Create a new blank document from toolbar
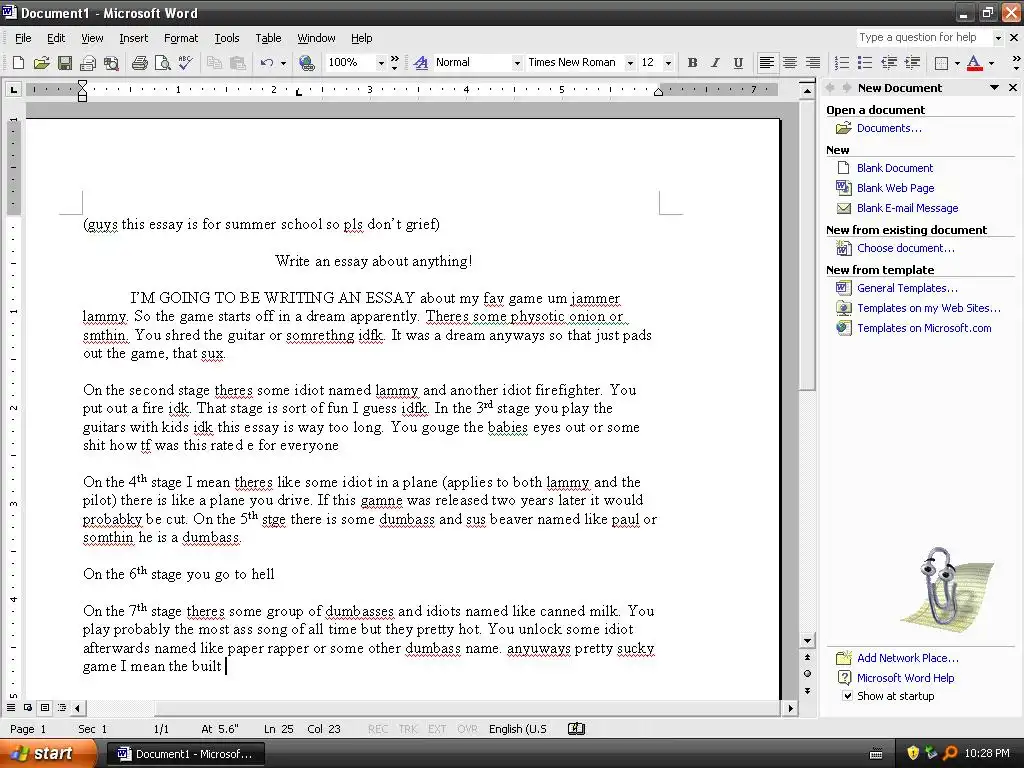The image size is (1024, 768). click(18, 63)
